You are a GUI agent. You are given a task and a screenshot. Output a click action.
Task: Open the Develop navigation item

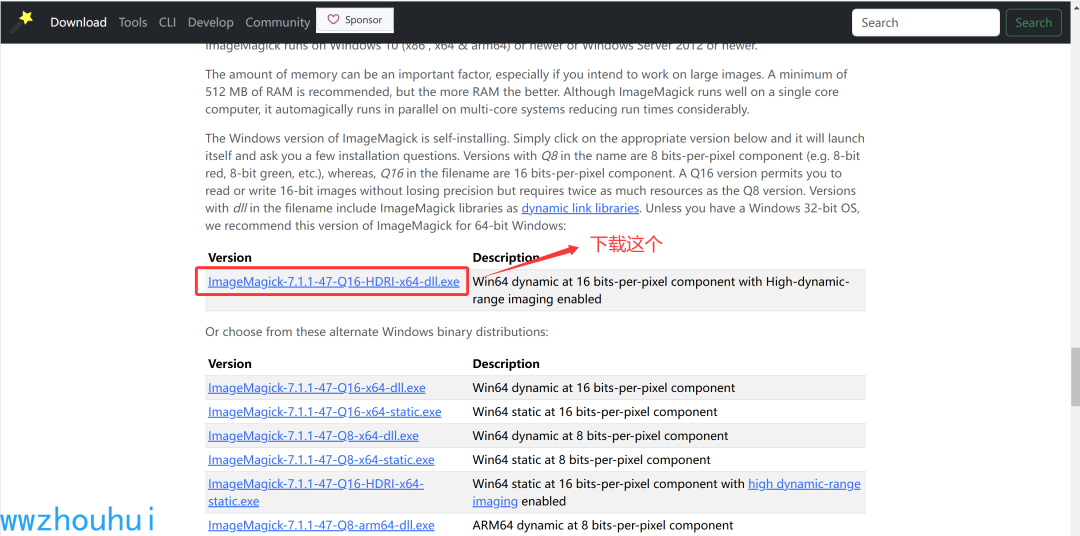211,22
